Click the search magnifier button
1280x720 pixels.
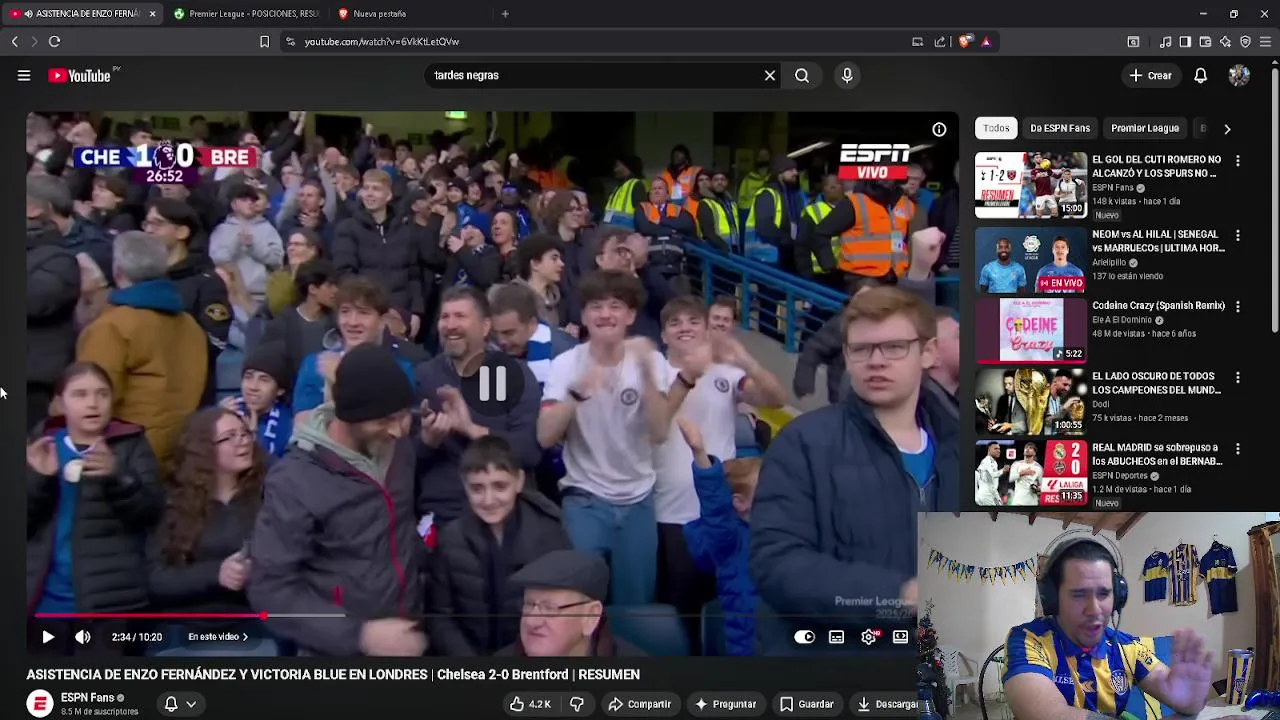802,75
